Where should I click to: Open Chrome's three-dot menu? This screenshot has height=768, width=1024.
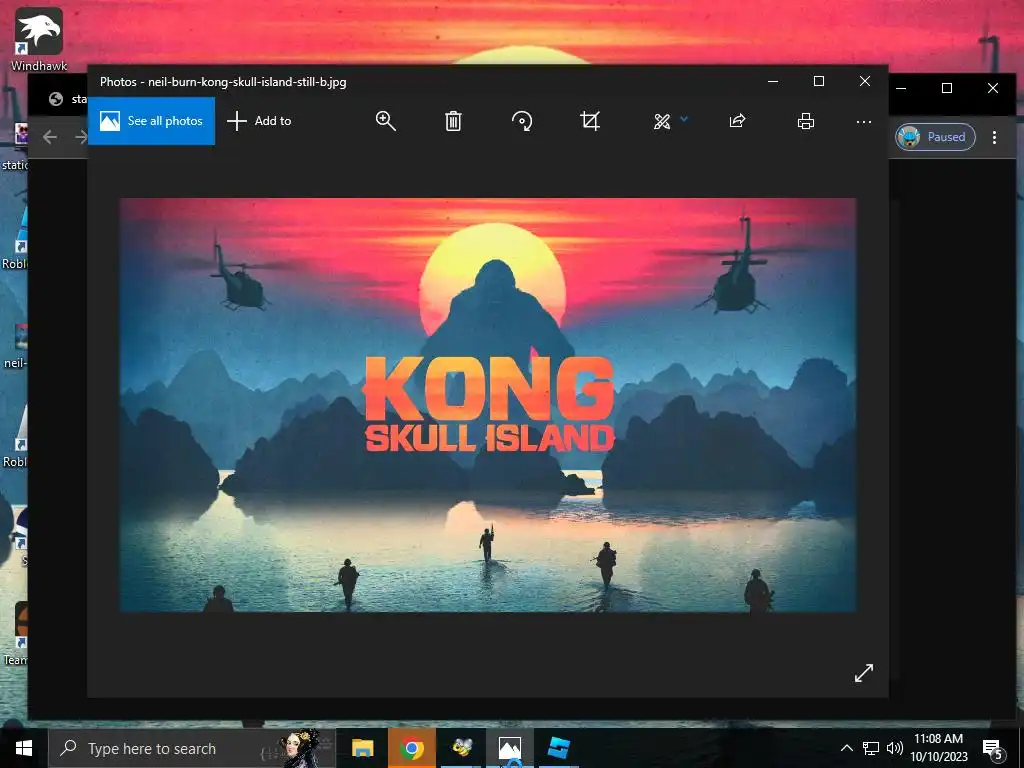pyautogui.click(x=994, y=137)
